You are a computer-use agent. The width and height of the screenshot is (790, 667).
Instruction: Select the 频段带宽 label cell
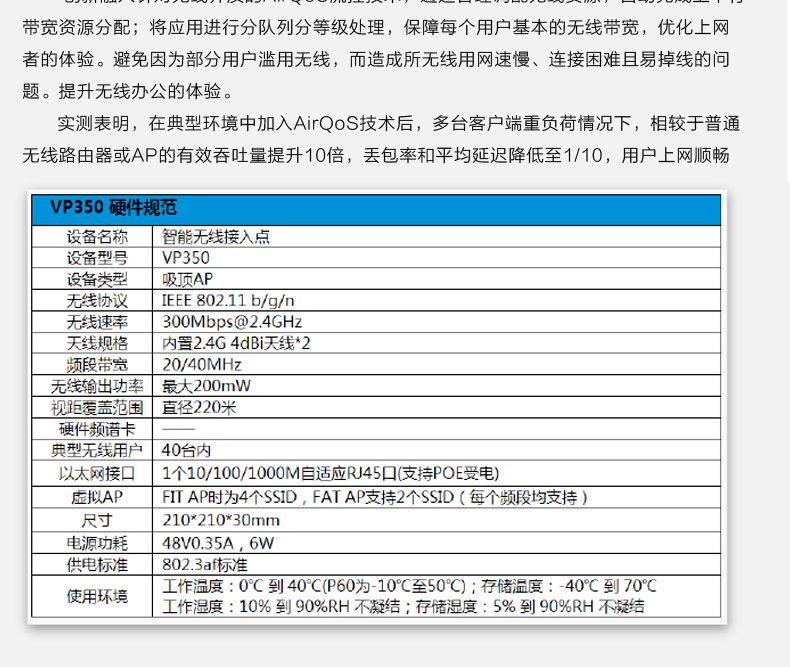tap(92, 364)
